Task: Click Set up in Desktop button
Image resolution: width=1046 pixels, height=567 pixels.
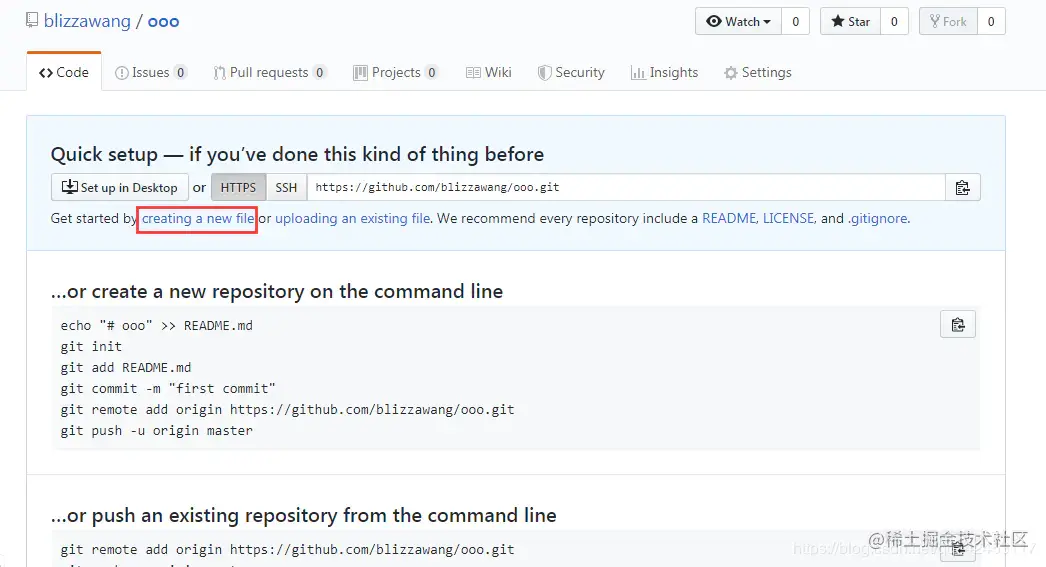Action: 119,187
